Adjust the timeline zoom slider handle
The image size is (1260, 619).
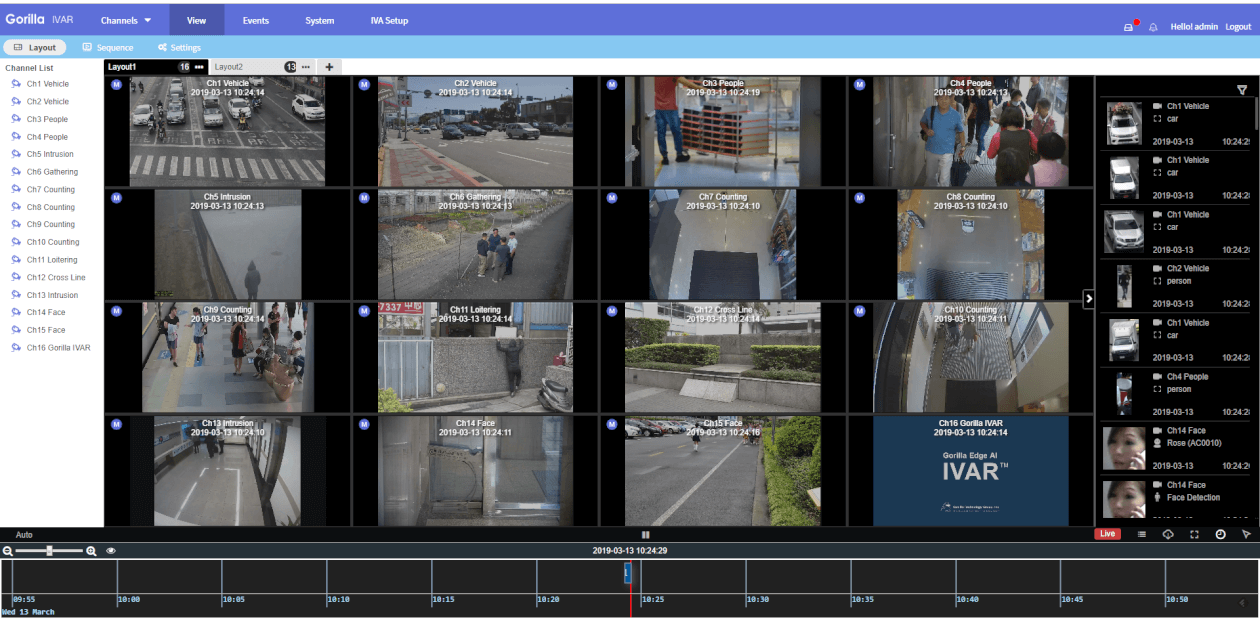tap(49, 551)
